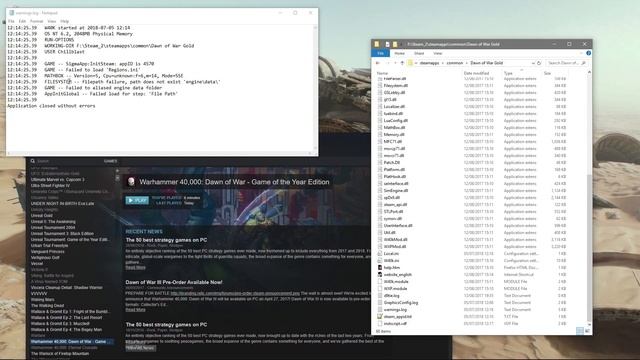Image resolution: width=640 pixels, height=360 pixels.
Task: Open Notepad's Format menu
Action: (36, 21)
